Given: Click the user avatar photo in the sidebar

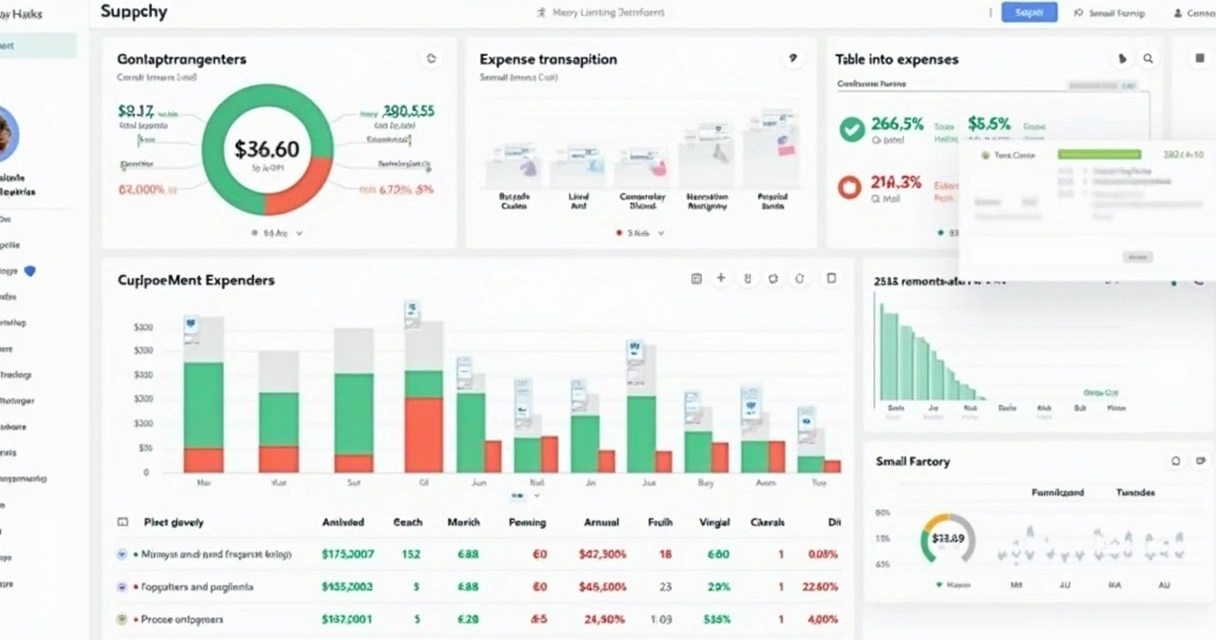Looking at the screenshot, I should (6, 134).
